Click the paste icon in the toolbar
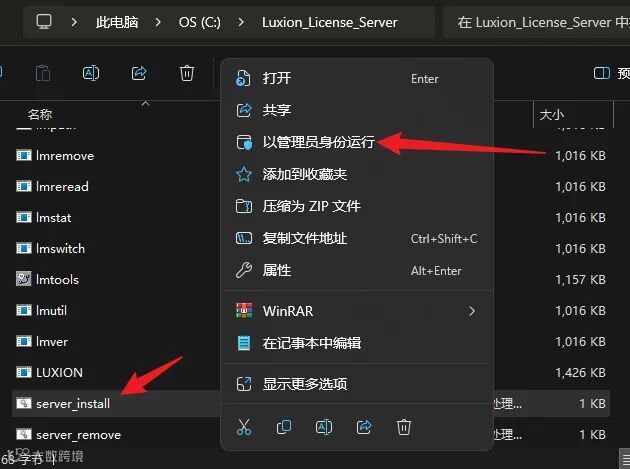The image size is (630, 469). (x=43, y=74)
